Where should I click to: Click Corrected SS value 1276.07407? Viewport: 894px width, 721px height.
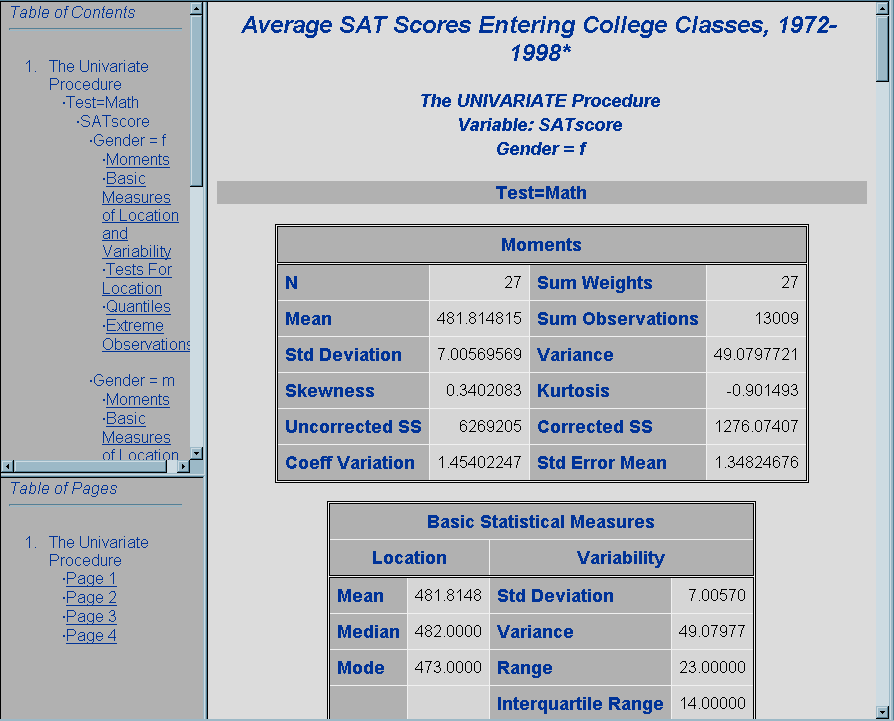(756, 426)
